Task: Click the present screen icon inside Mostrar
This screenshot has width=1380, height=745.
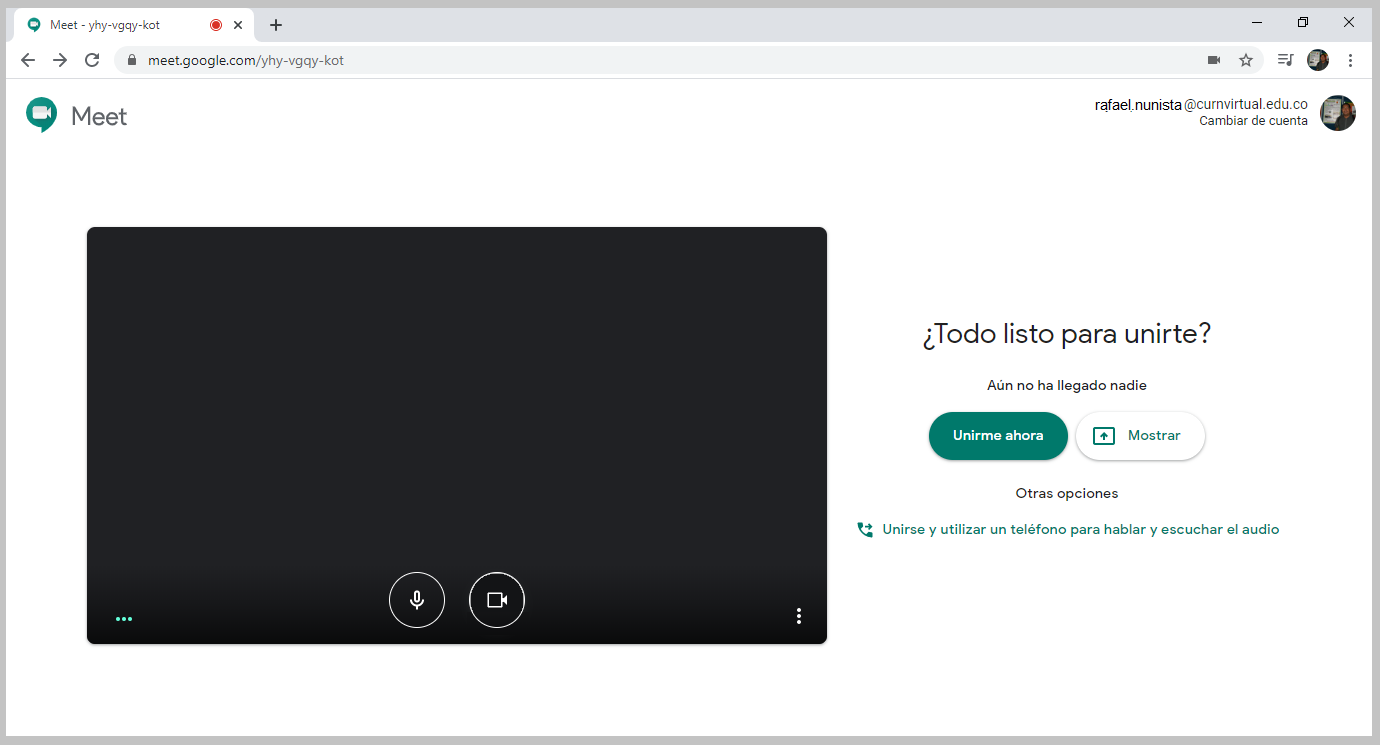Action: [x=1104, y=436]
